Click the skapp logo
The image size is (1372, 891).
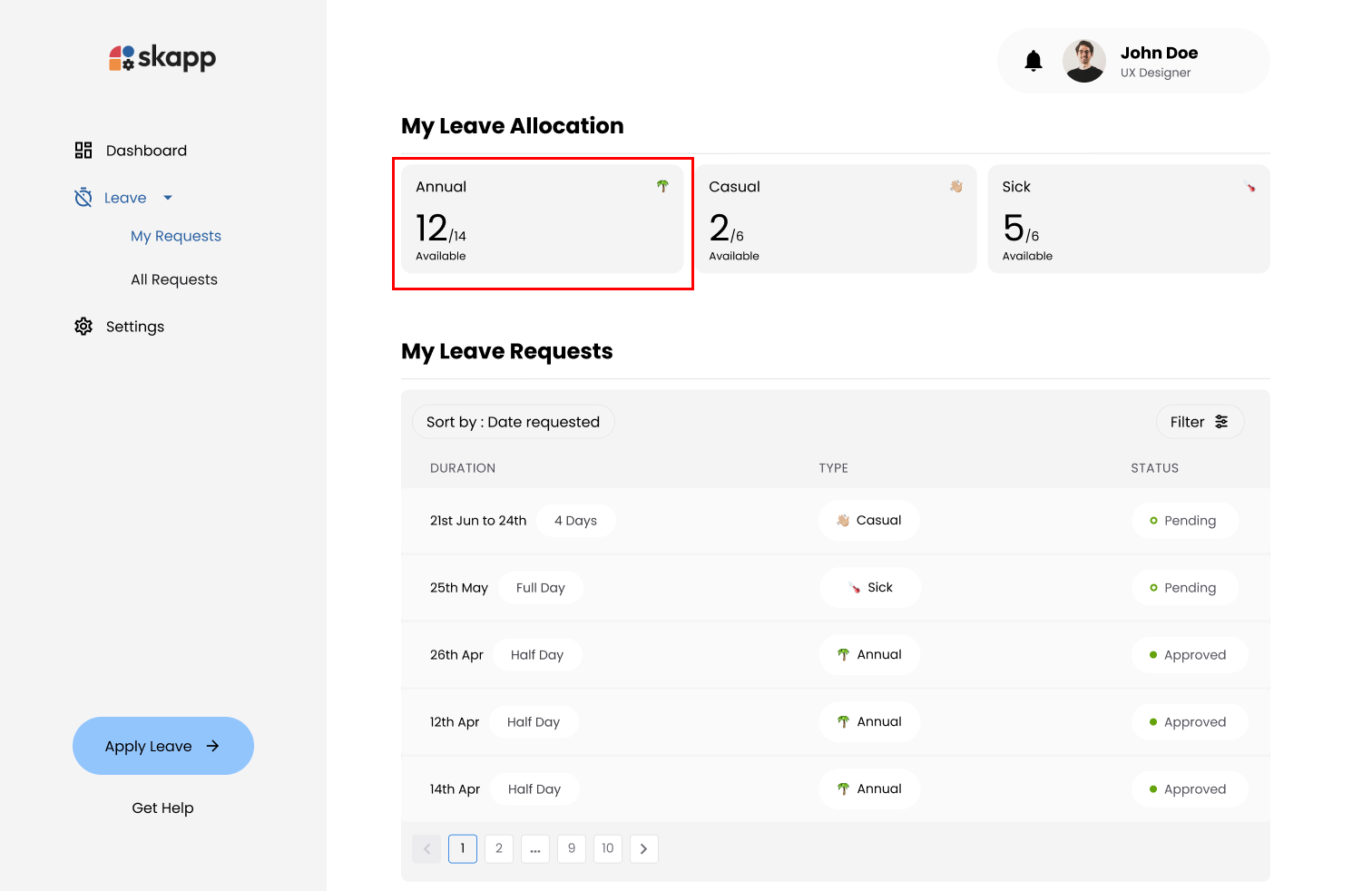point(162,58)
